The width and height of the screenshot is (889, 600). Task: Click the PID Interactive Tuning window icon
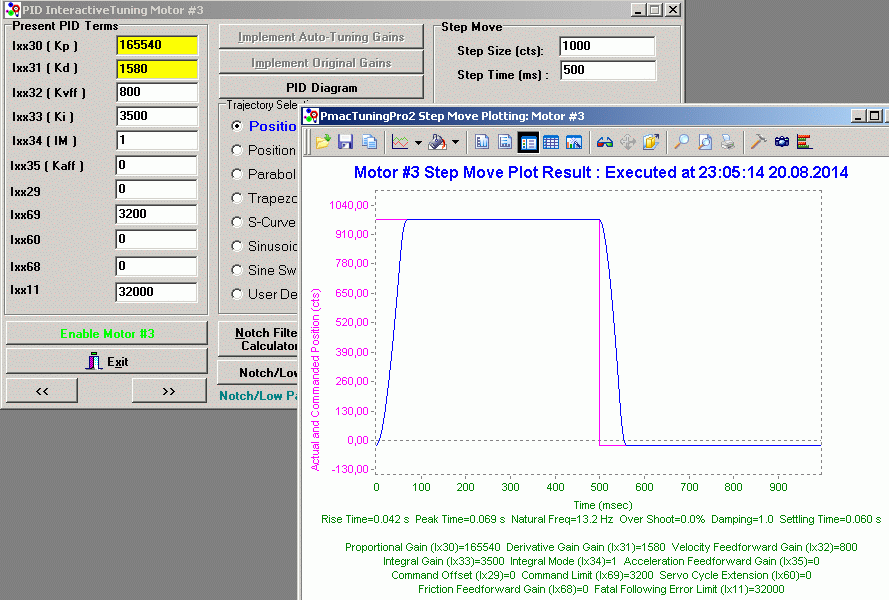12,10
